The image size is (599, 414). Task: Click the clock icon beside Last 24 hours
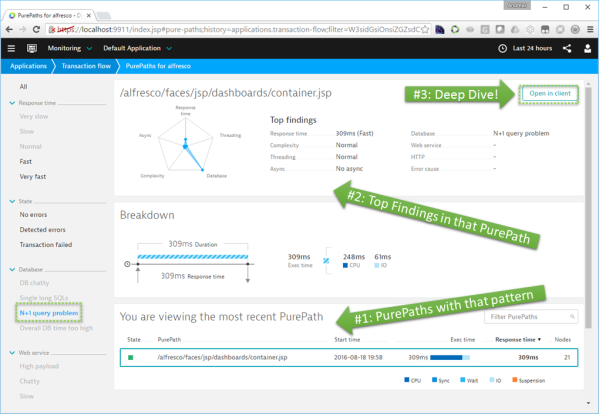click(502, 49)
